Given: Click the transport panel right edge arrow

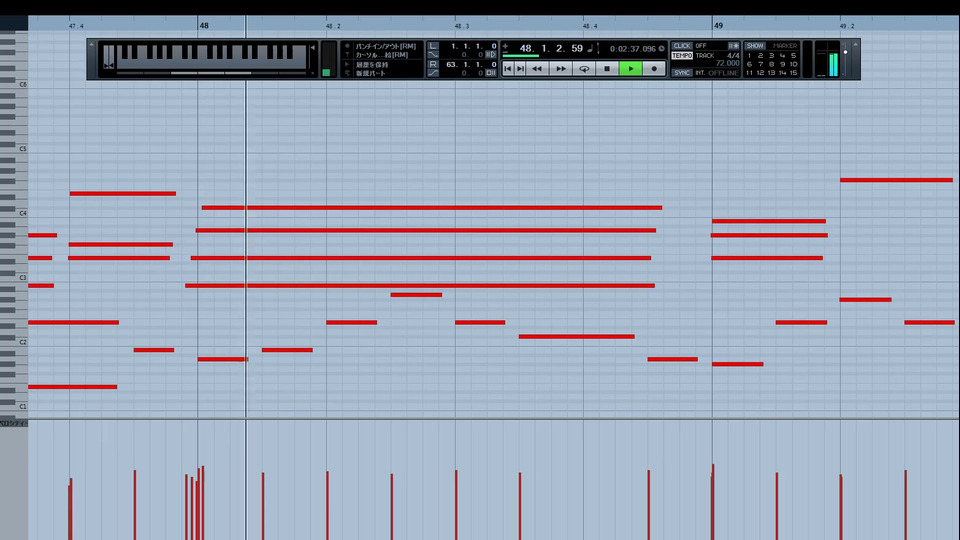Looking at the screenshot, I should [x=855, y=44].
